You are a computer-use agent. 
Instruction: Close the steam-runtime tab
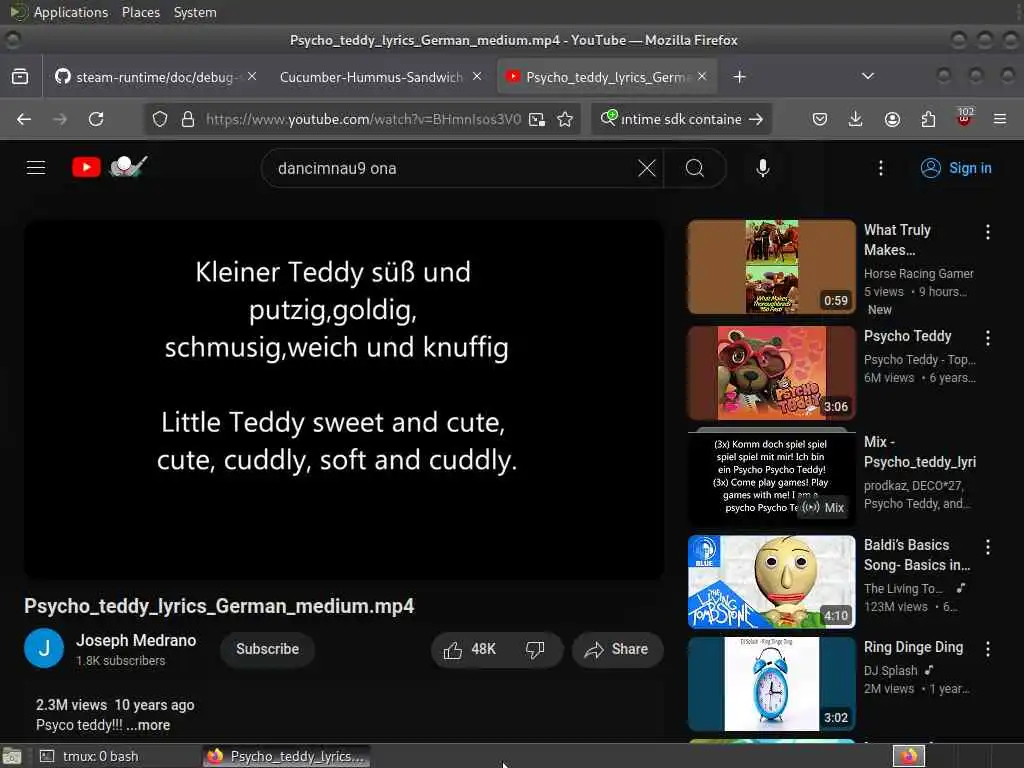tap(252, 76)
